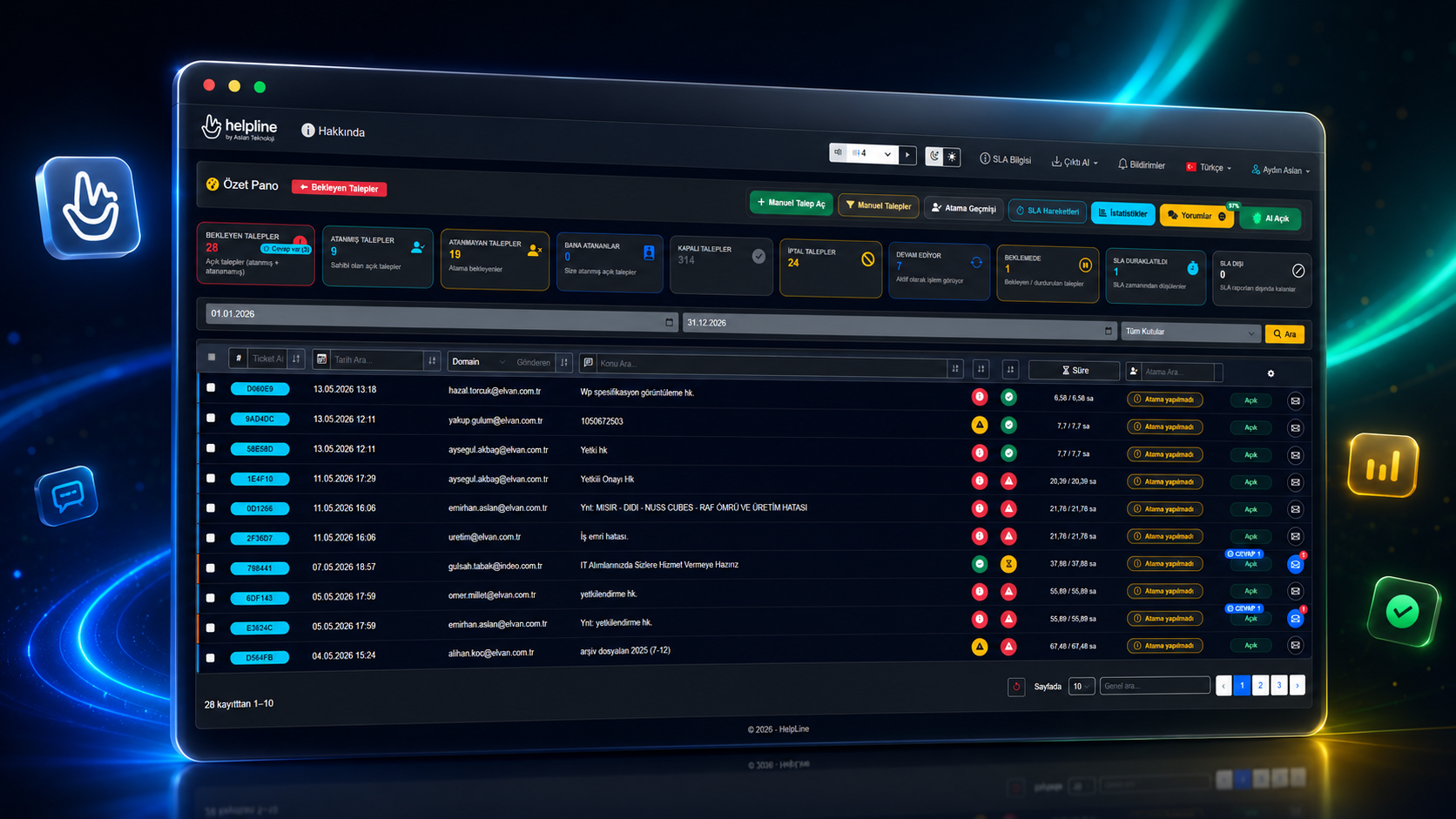Click the red Bekleyen Talepler button
Screen dimensions: 1456x819
[x=340, y=188]
